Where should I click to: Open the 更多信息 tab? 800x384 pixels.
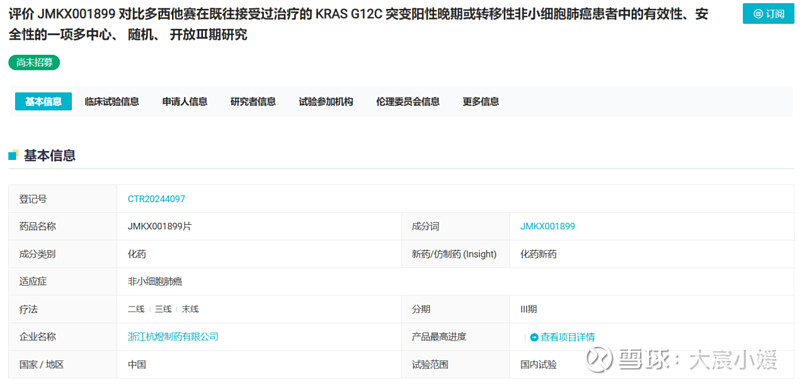click(x=481, y=101)
